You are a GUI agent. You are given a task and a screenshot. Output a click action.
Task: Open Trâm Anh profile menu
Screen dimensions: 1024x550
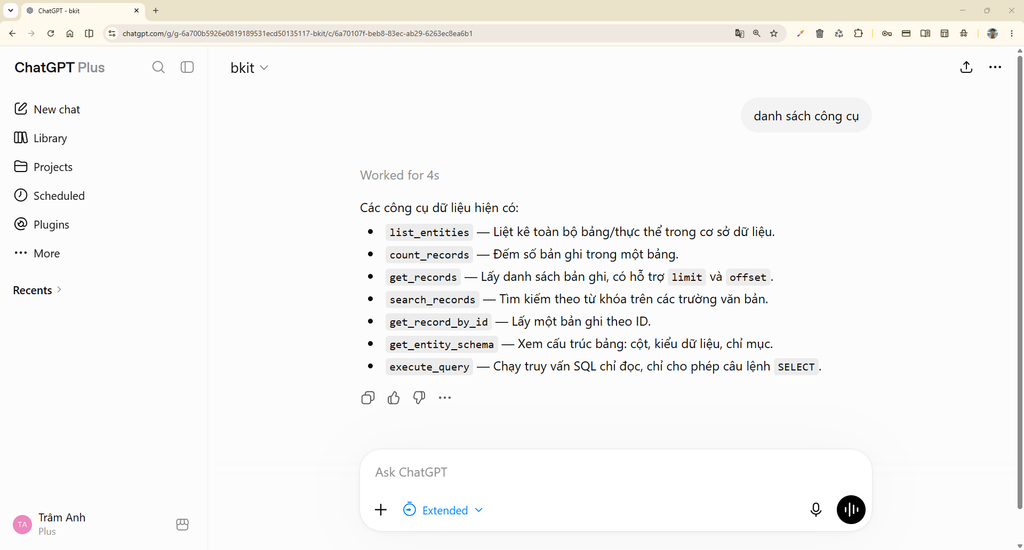[x=50, y=524]
